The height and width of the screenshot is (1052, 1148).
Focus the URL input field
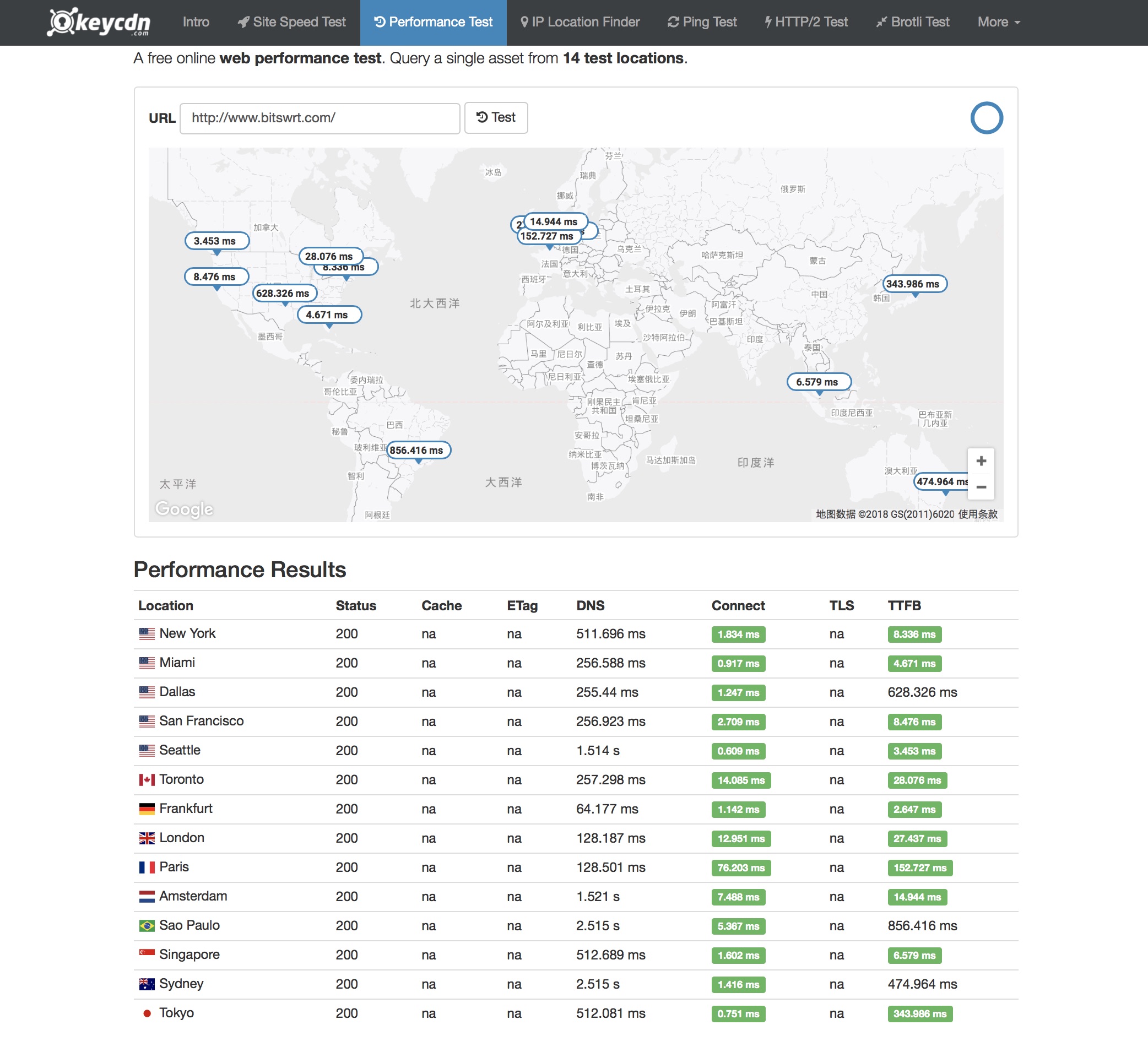point(320,118)
